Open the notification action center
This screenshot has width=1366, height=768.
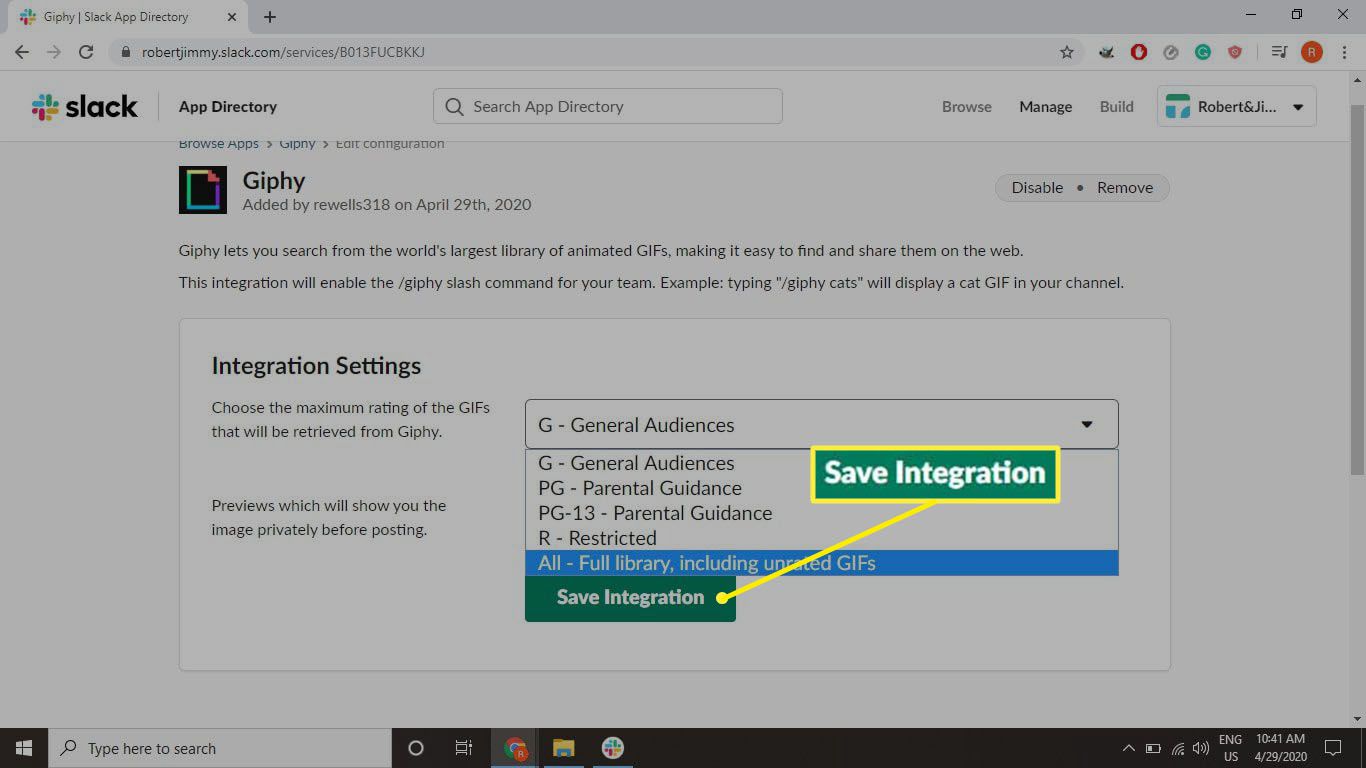(1332, 748)
